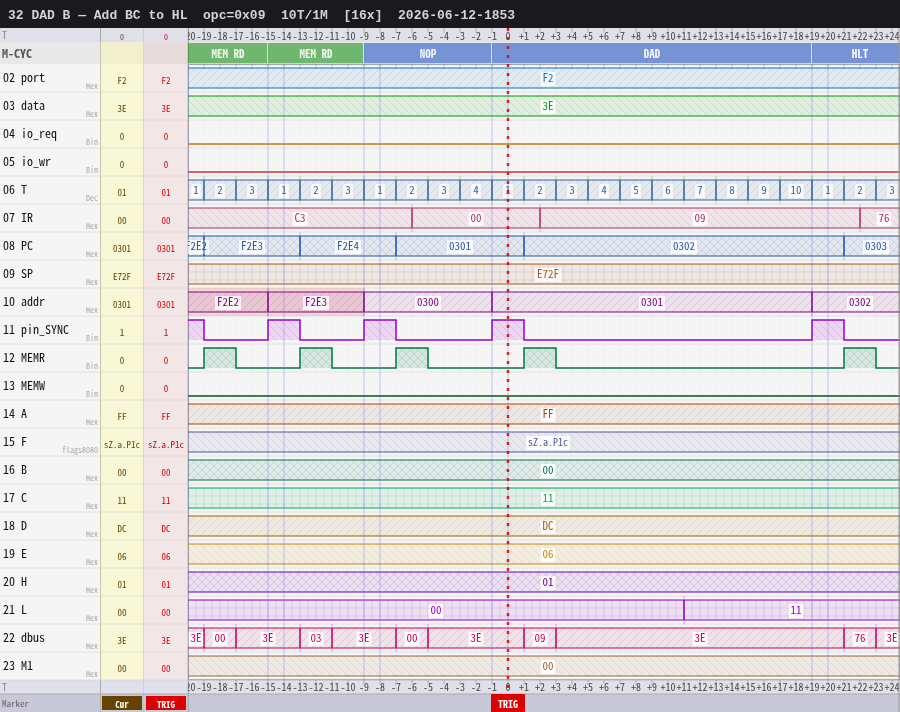Click Cur column value for PC 0301
This screenshot has height=712, width=900.
(x=122, y=249)
